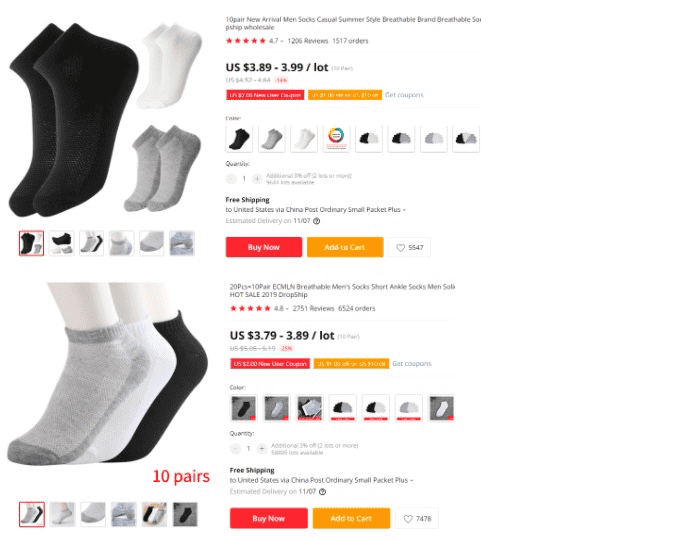Select second thumbnail under first product image
Viewport: 674px width, 541px height.
tap(61, 243)
